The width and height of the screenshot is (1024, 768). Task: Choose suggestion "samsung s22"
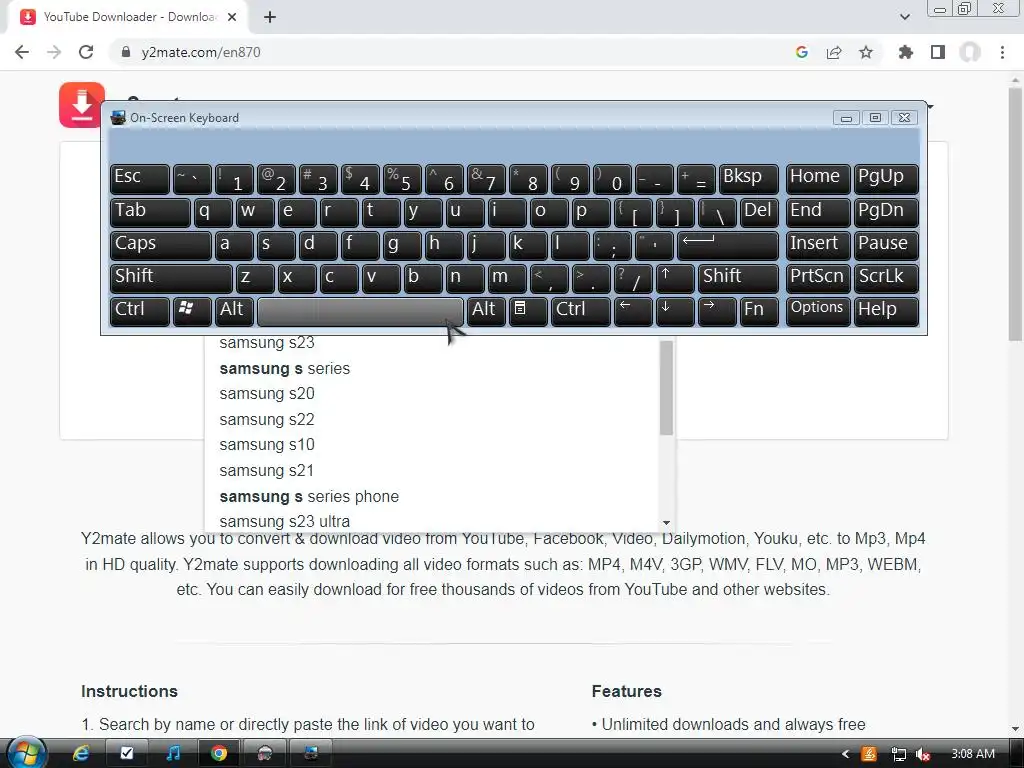(432, 419)
